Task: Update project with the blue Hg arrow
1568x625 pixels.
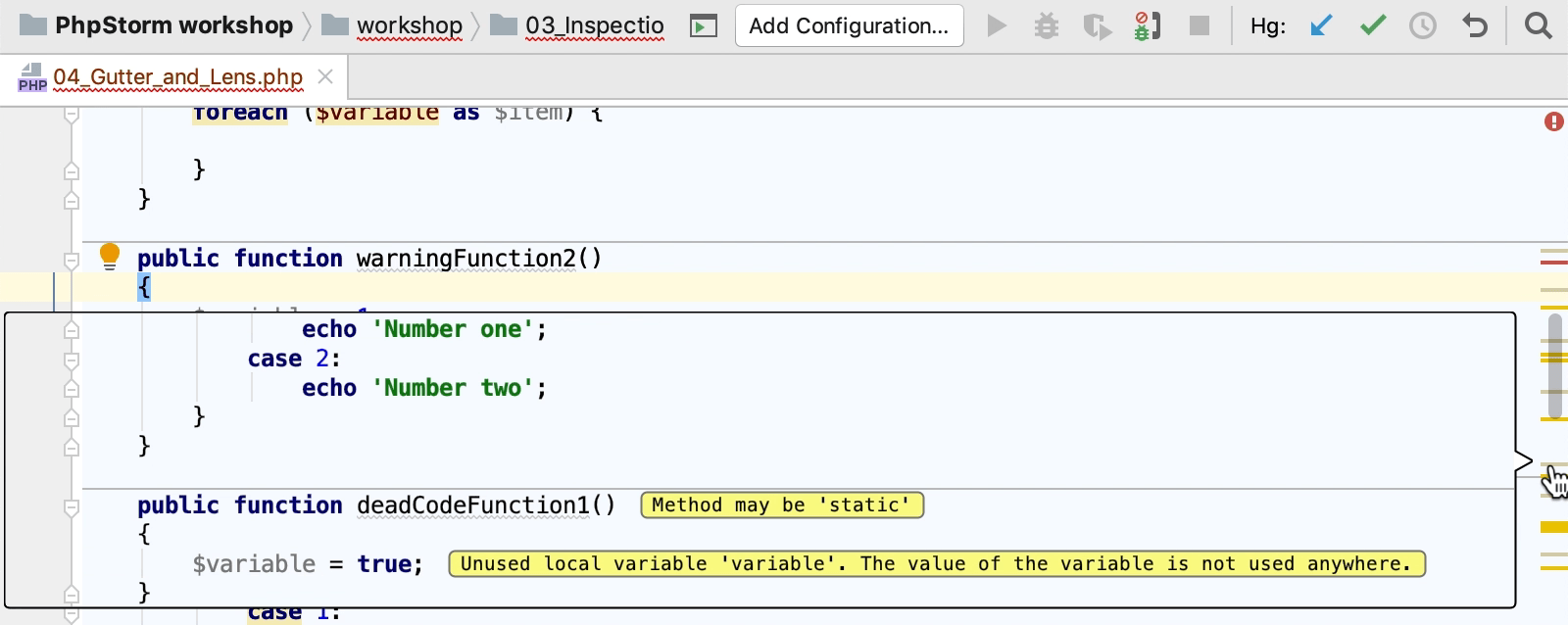Action: tap(1321, 25)
